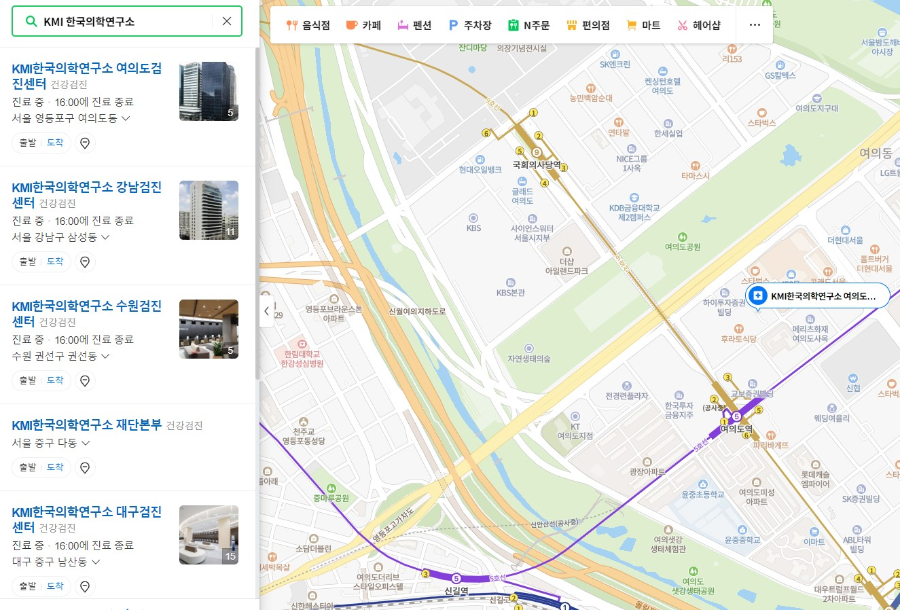This screenshot has width=900, height=610.
Task: Show 대구검진센터 location pin on map
Action: [x=85, y=586]
